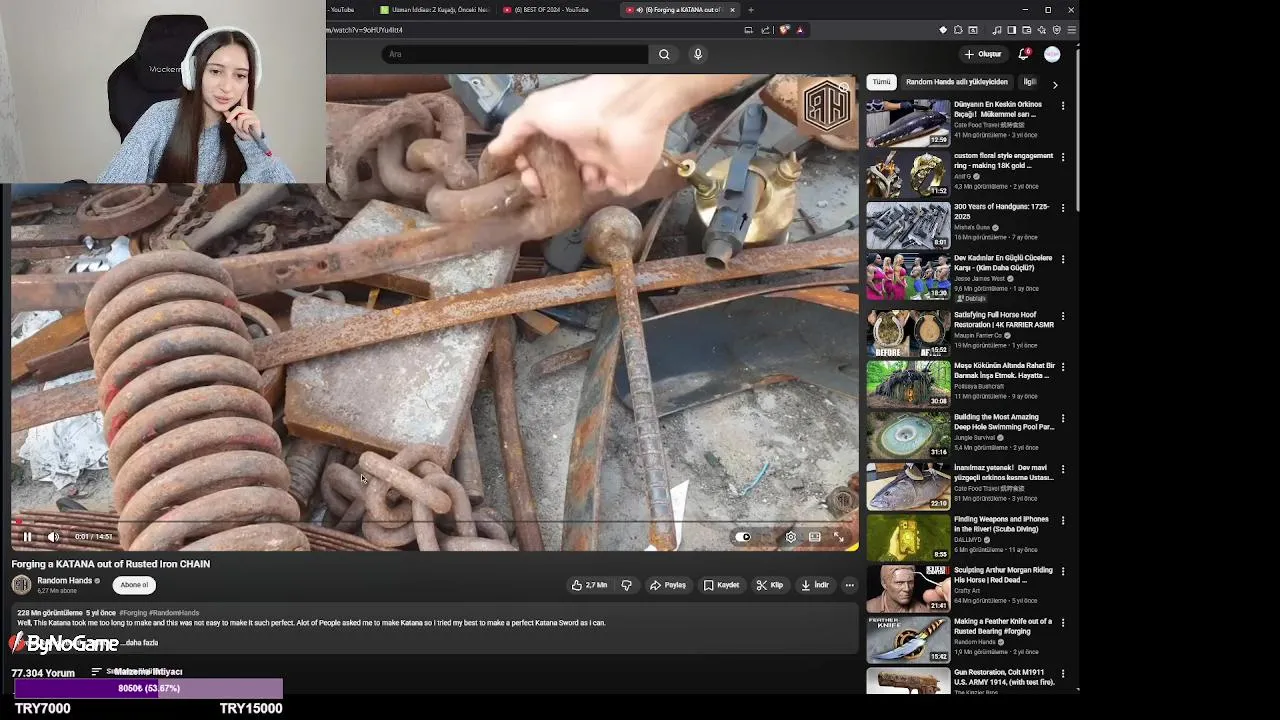This screenshot has height=720, width=1280.
Task: Open the Random Hands channel avatar
Action: tap(21, 585)
